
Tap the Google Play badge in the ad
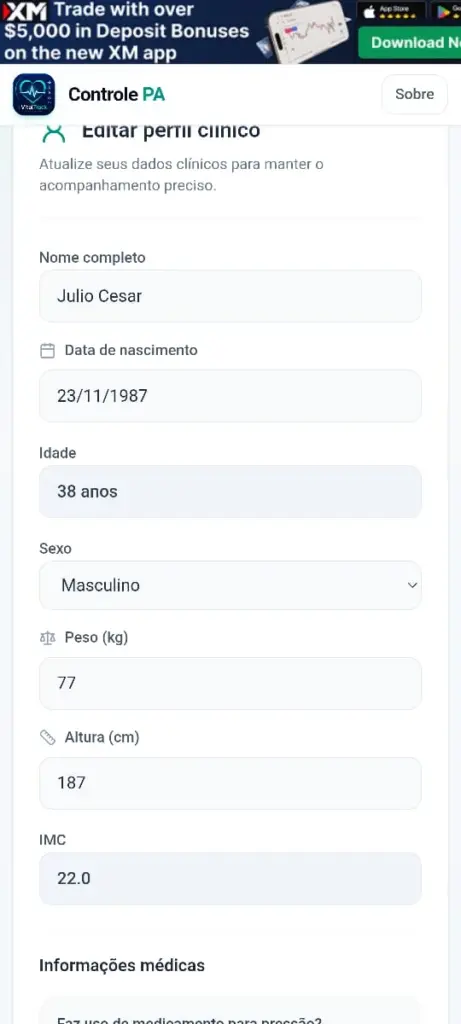click(x=446, y=11)
